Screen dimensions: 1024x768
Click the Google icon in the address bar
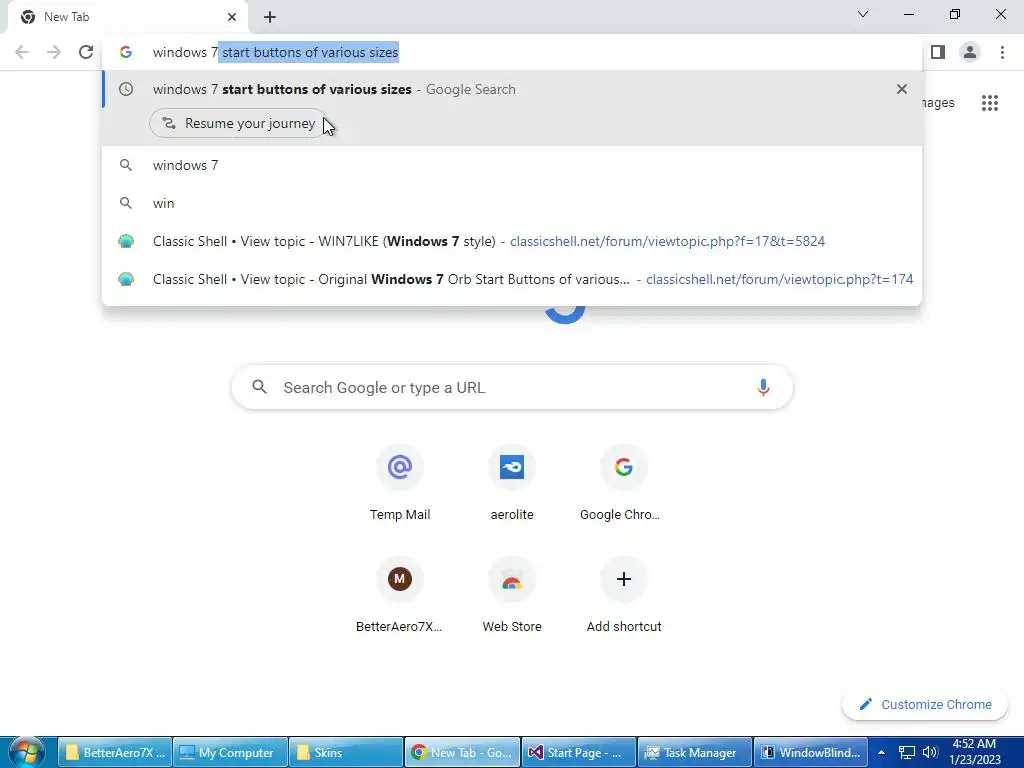click(126, 52)
